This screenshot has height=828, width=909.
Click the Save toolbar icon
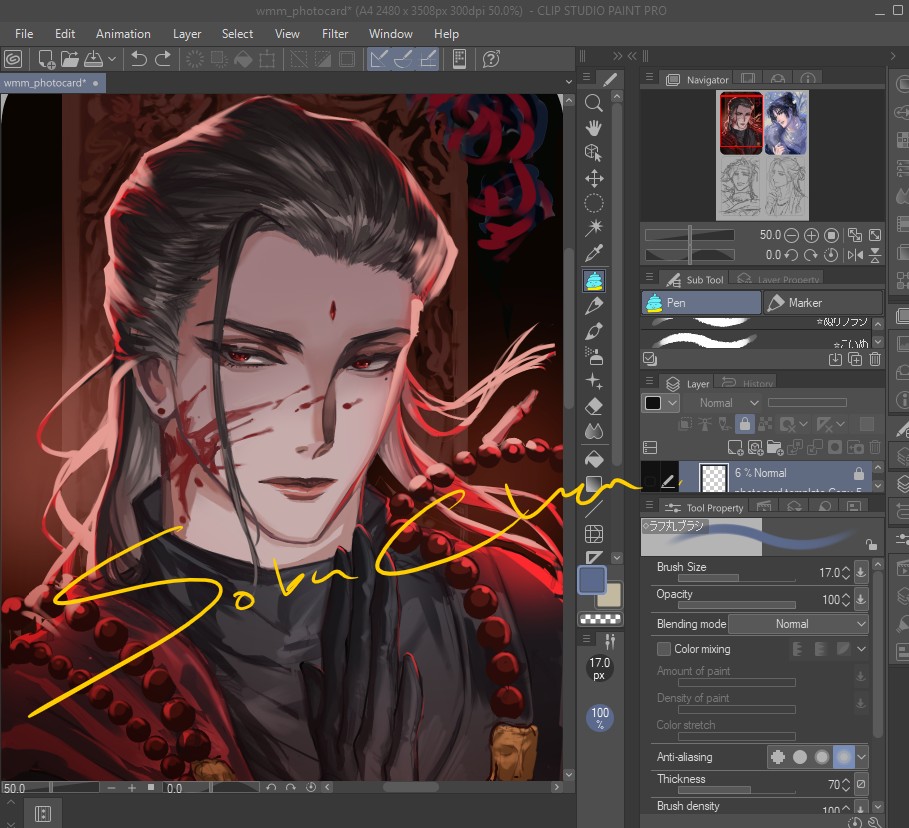[93, 59]
